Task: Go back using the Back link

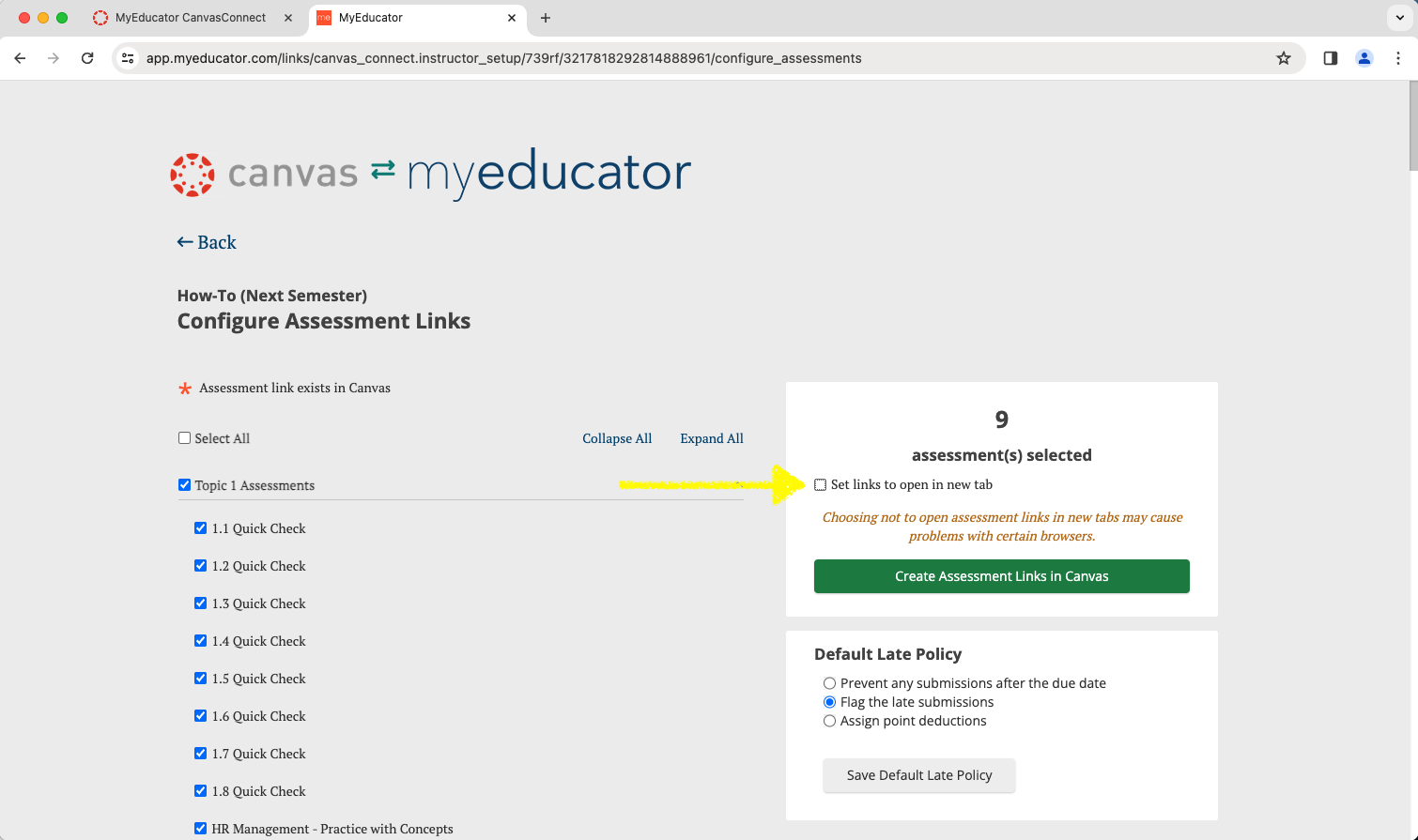Action: point(207,242)
